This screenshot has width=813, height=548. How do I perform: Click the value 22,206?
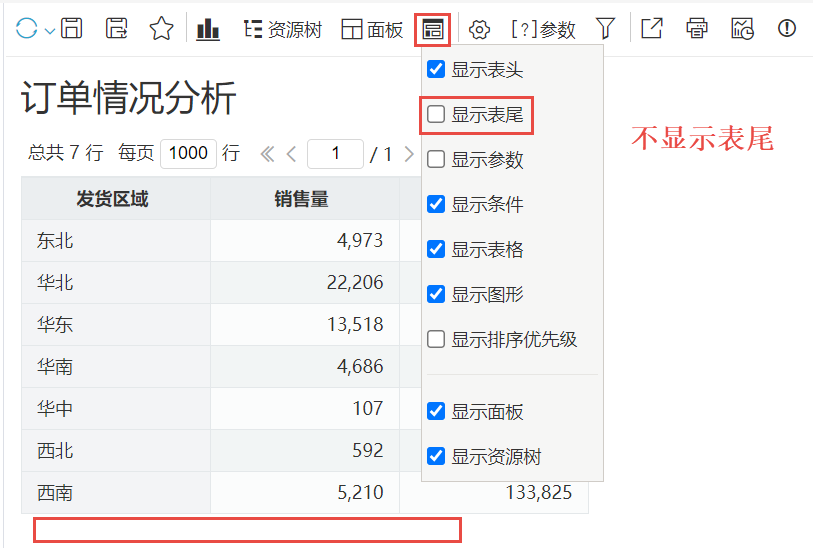click(355, 283)
